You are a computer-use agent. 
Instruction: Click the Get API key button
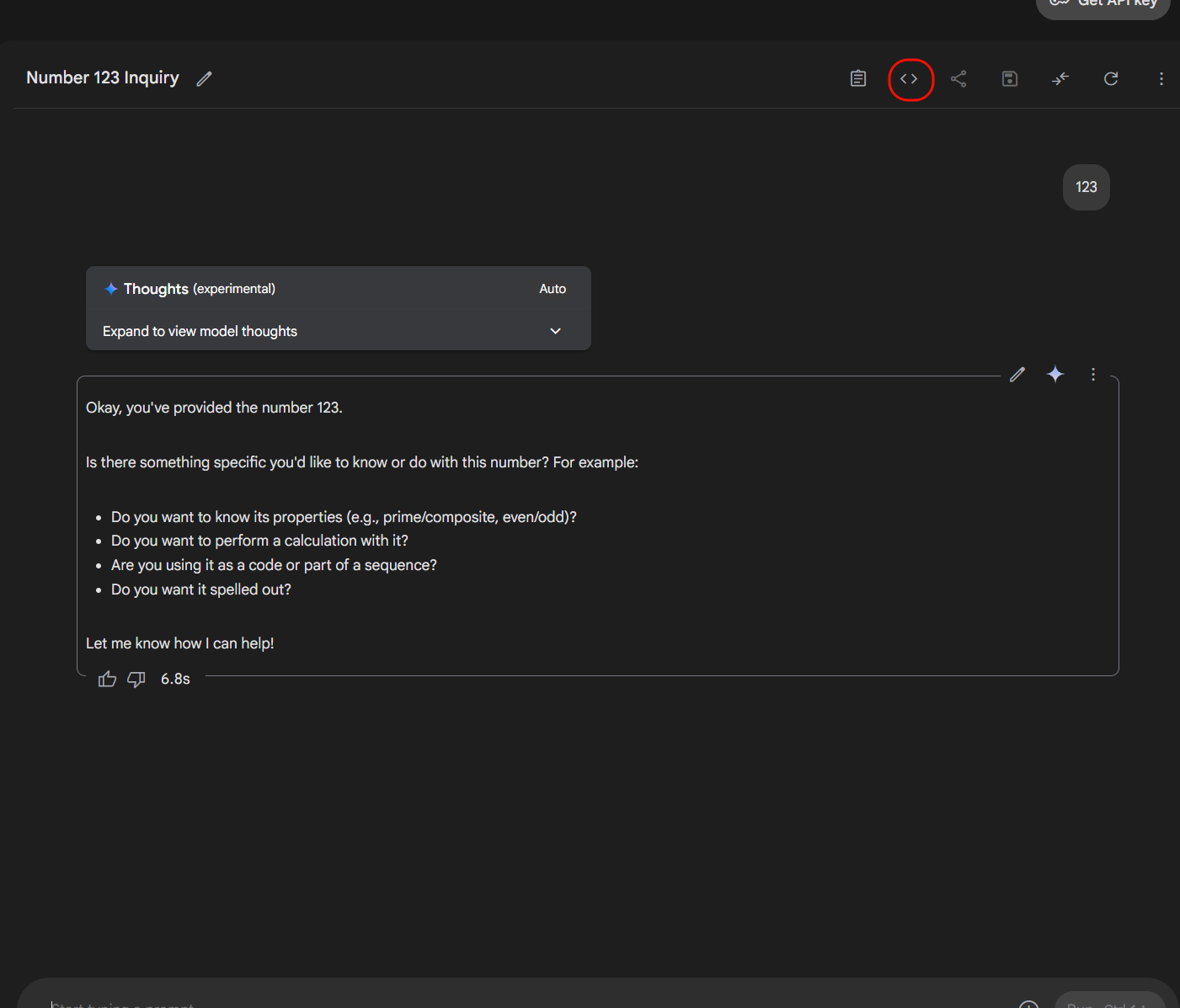[1103, 4]
